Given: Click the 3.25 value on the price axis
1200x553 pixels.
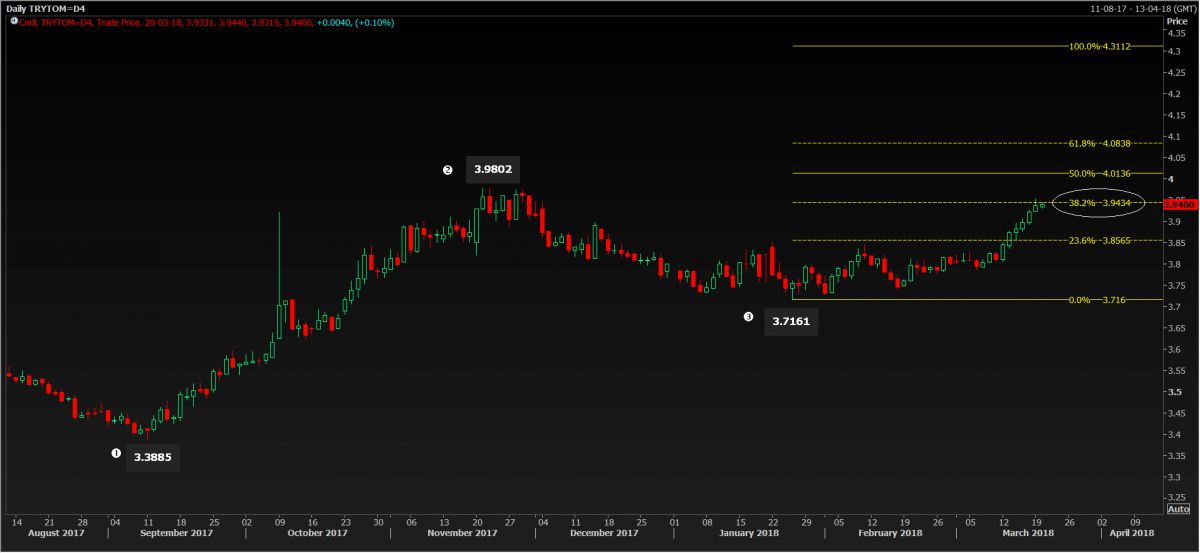Looking at the screenshot, I should pyautogui.click(x=1178, y=498).
